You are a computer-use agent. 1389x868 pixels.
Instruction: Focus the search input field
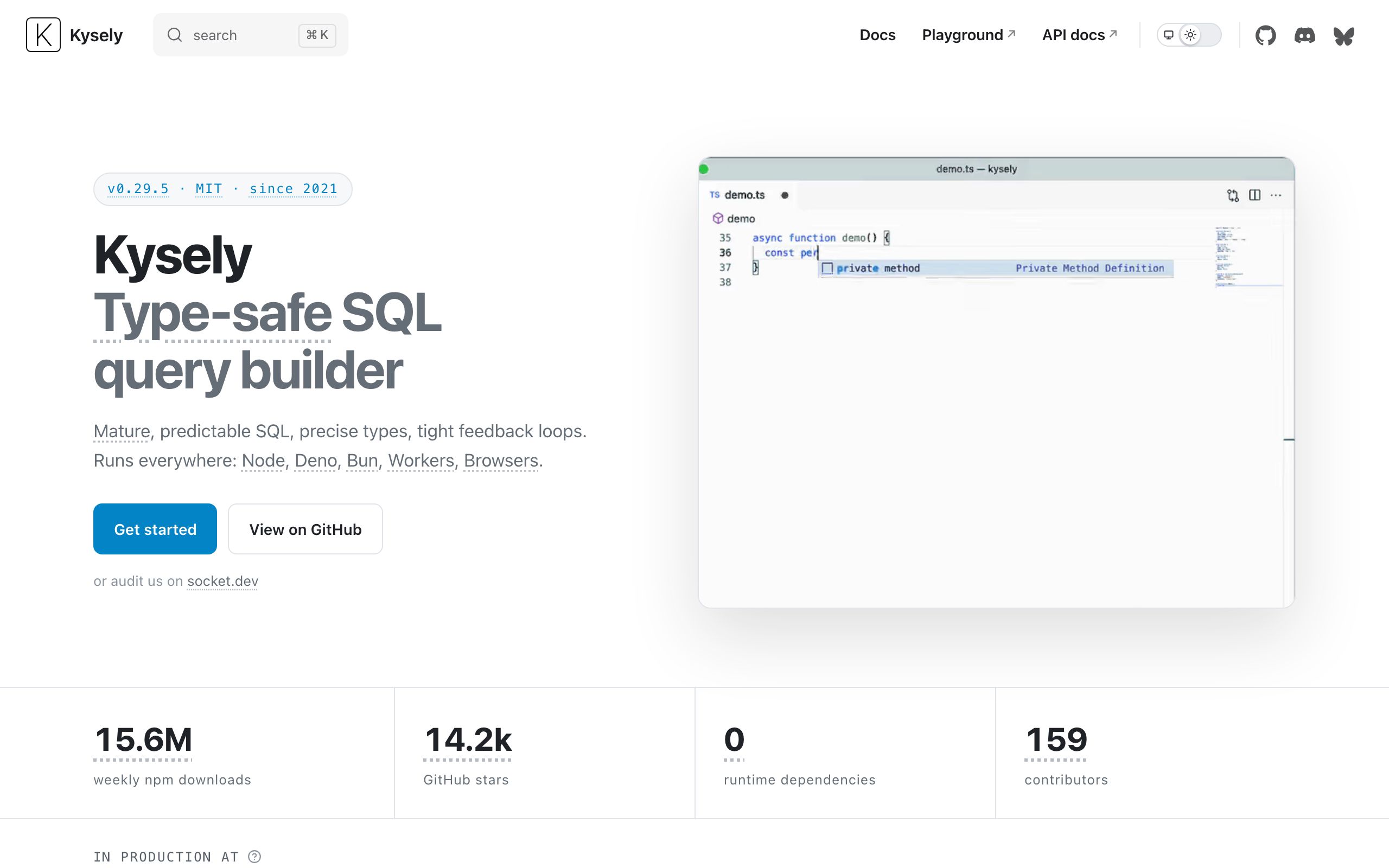click(x=250, y=35)
